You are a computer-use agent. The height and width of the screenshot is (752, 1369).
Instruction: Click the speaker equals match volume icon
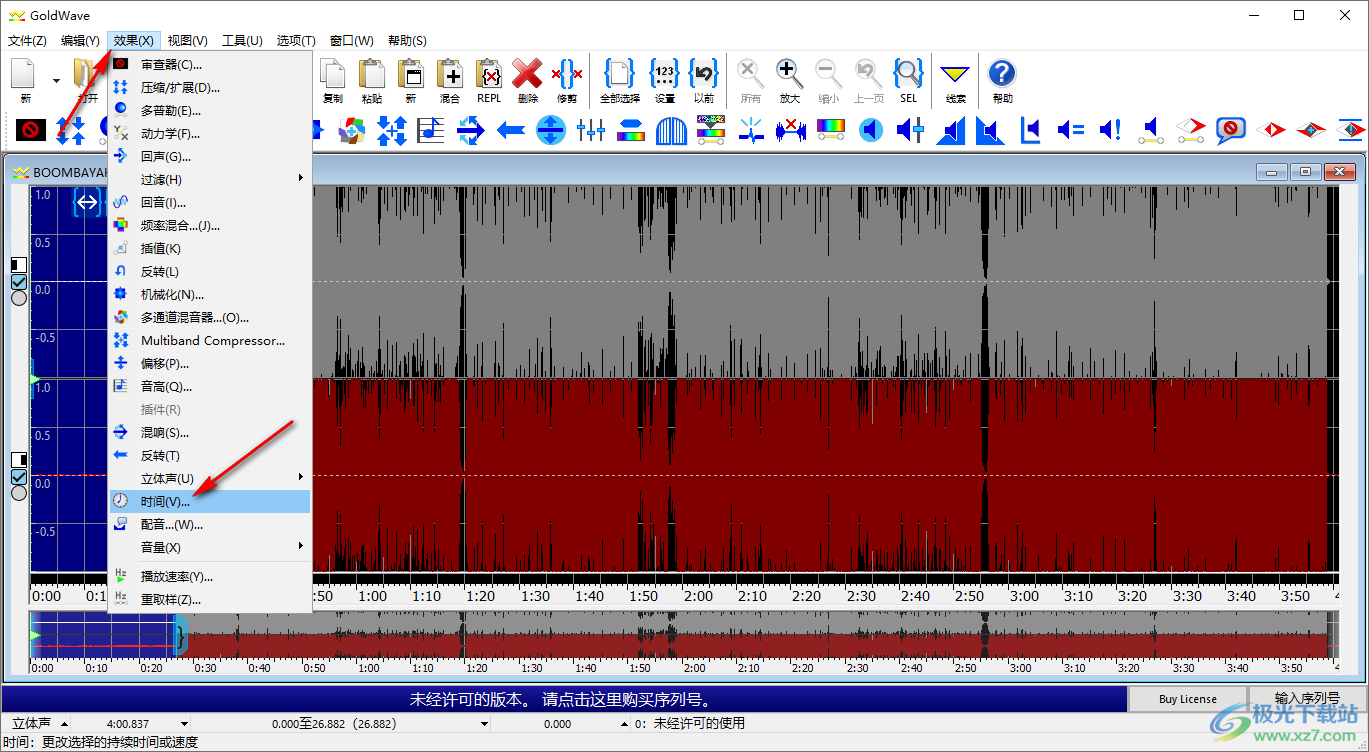point(1071,130)
